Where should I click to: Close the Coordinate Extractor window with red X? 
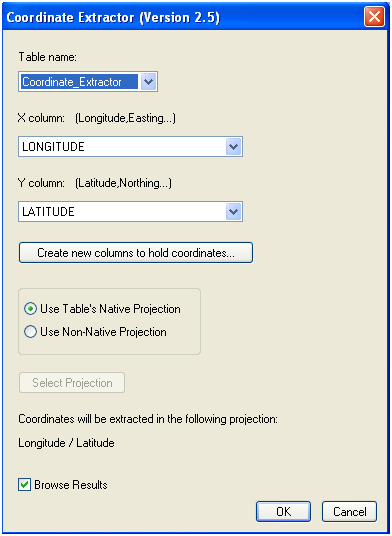(374, 16)
